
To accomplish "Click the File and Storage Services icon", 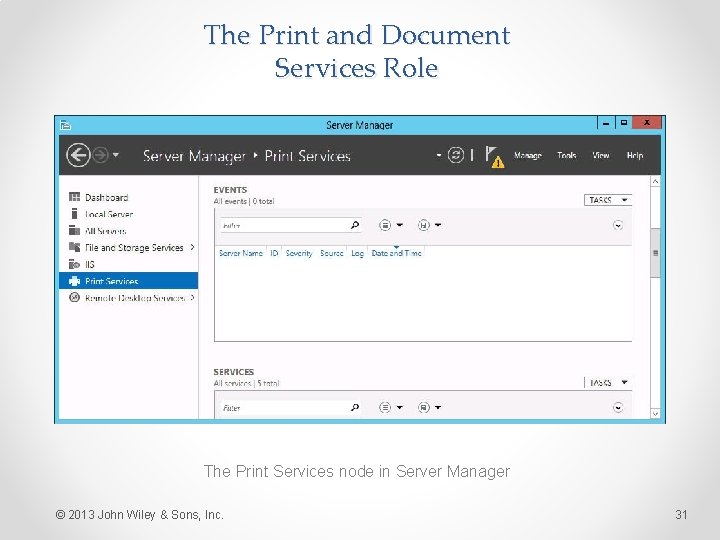I will 74,247.
